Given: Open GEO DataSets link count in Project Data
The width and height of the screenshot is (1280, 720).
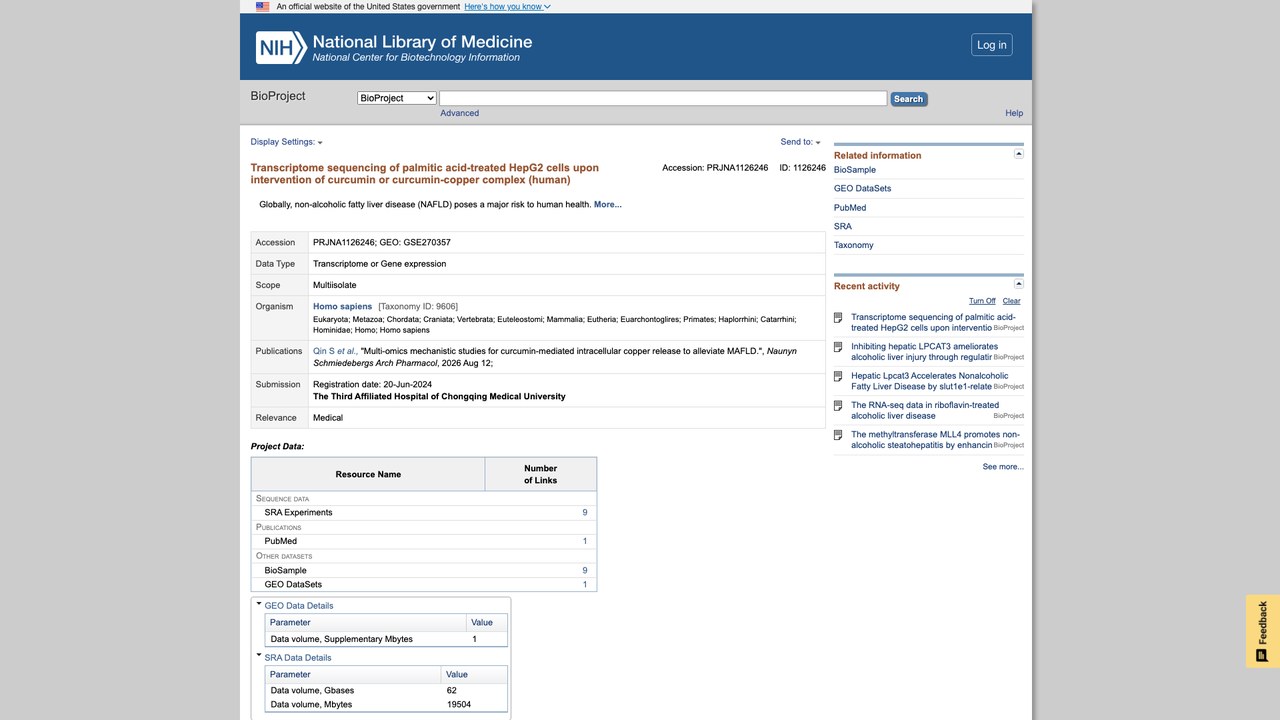Looking at the screenshot, I should (x=585, y=585).
